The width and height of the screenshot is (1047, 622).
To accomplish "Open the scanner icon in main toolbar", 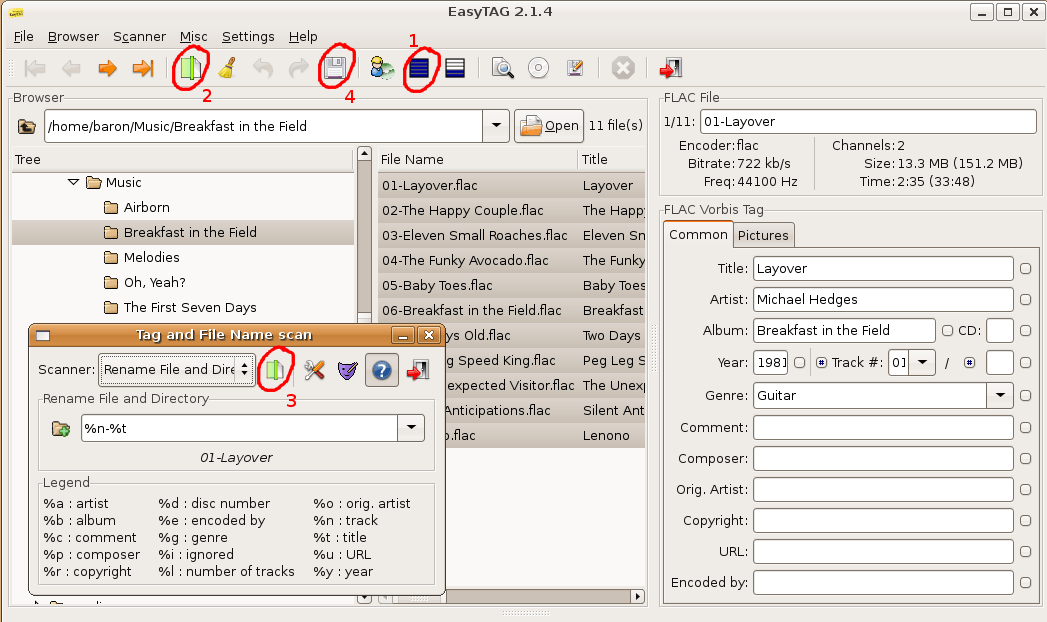I will click(x=190, y=68).
